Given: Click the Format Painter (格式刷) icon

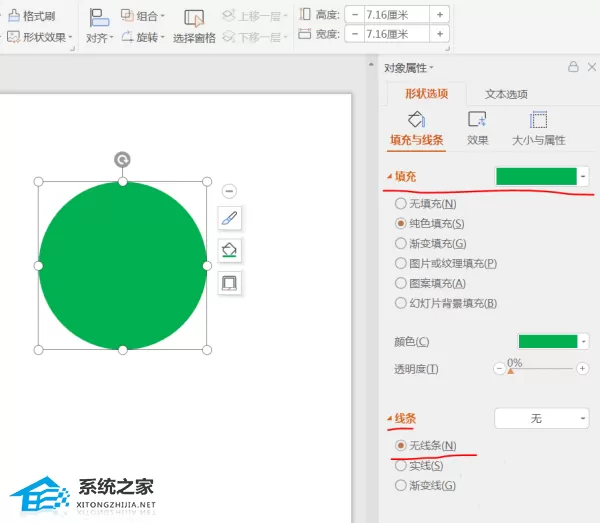Looking at the screenshot, I should pyautogui.click(x=14, y=16).
